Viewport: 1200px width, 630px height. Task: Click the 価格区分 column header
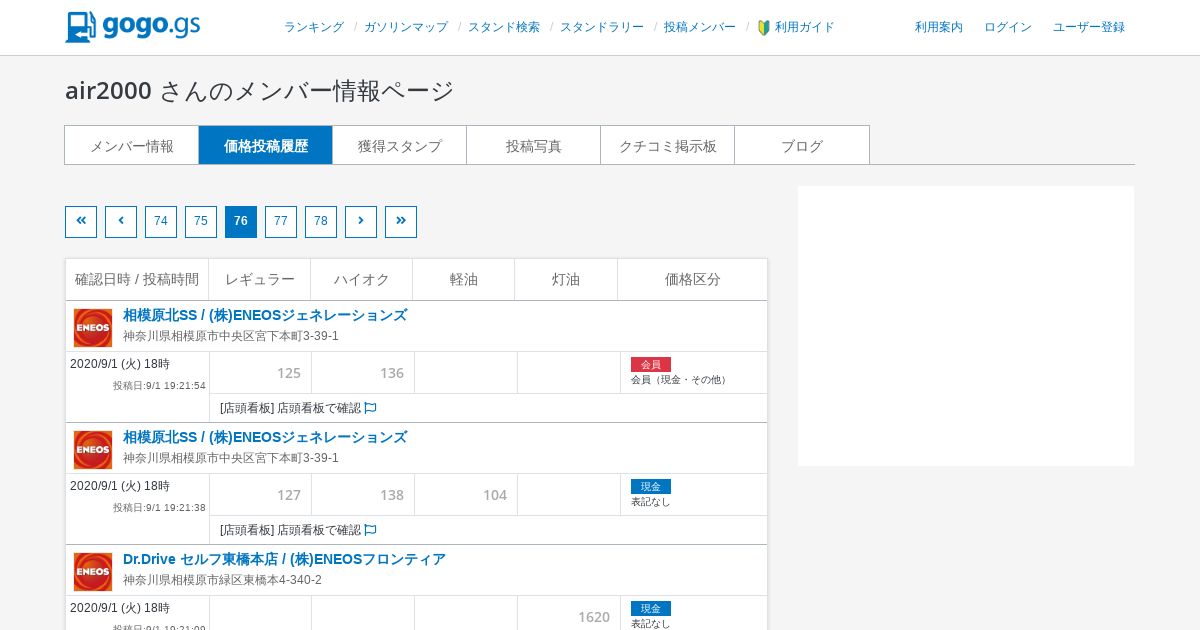click(693, 280)
